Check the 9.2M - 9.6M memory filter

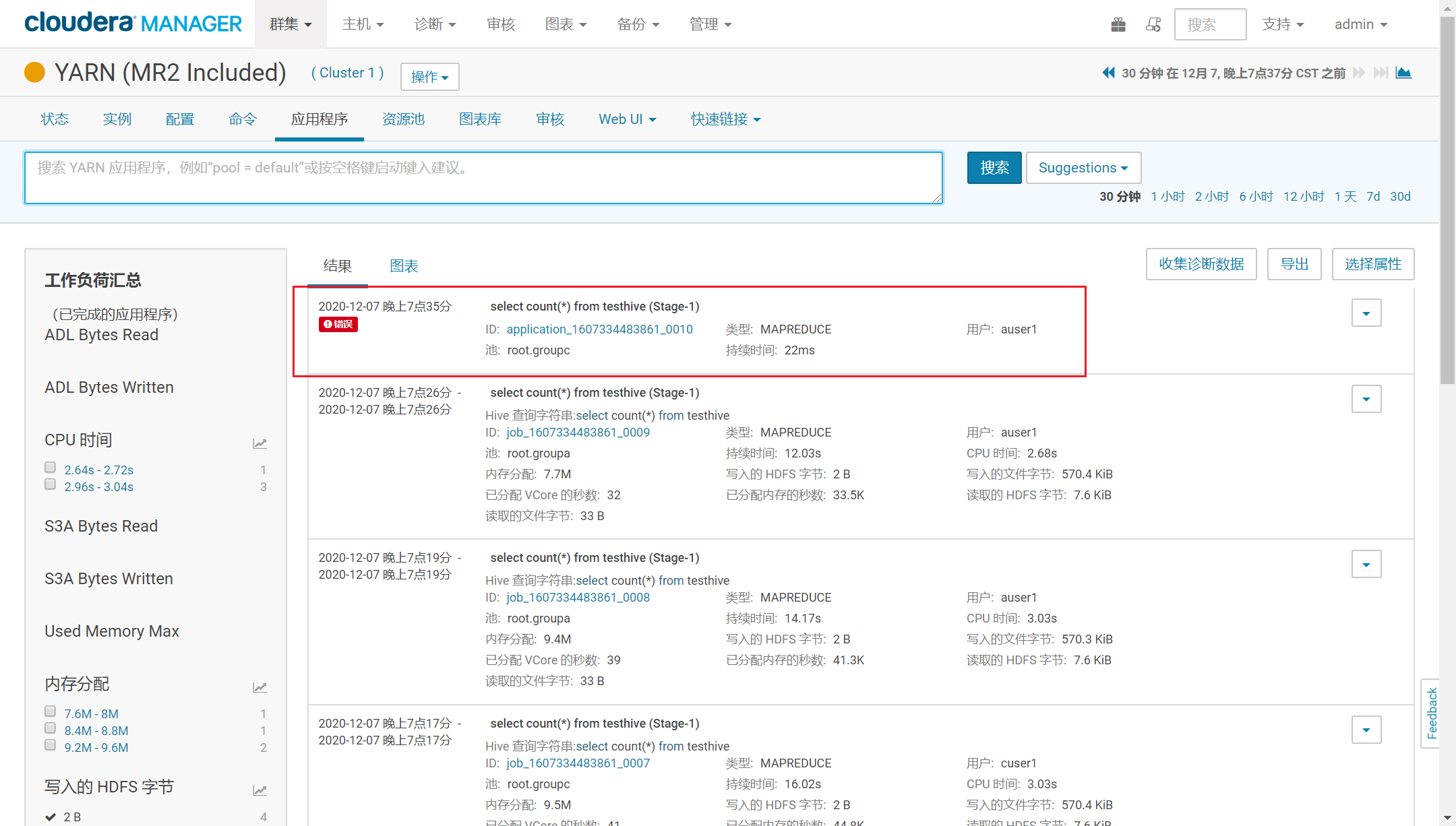50,745
